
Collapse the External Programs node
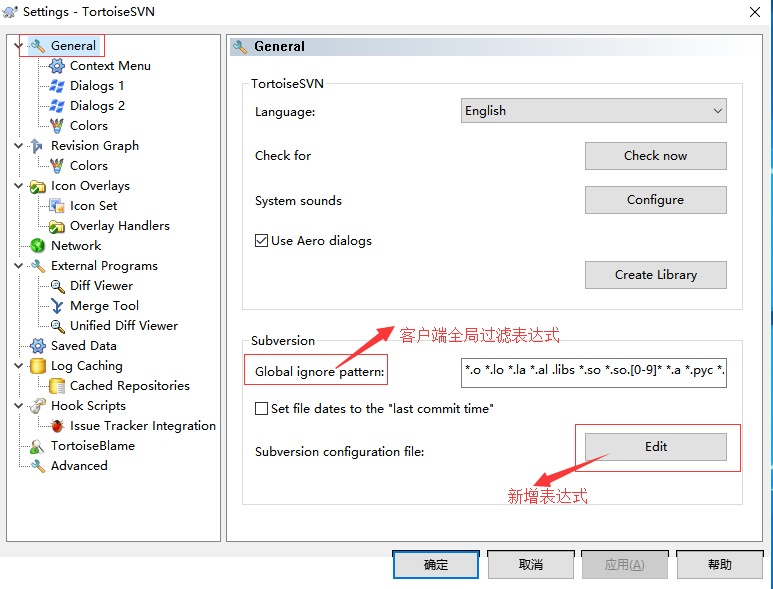click(x=18, y=266)
